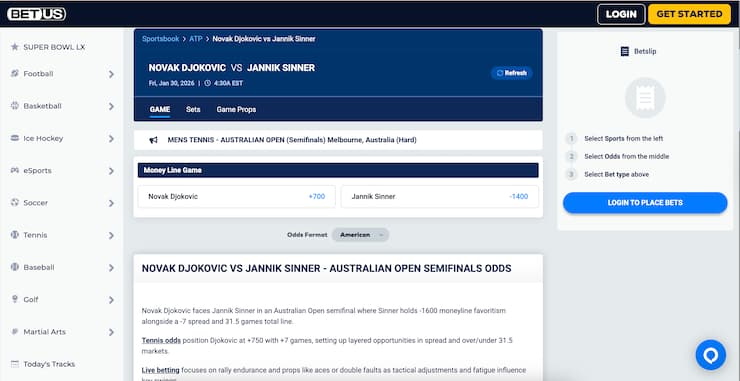Screen dimensions: 740x381
Task: Click the Golf icon
Action: (15, 299)
